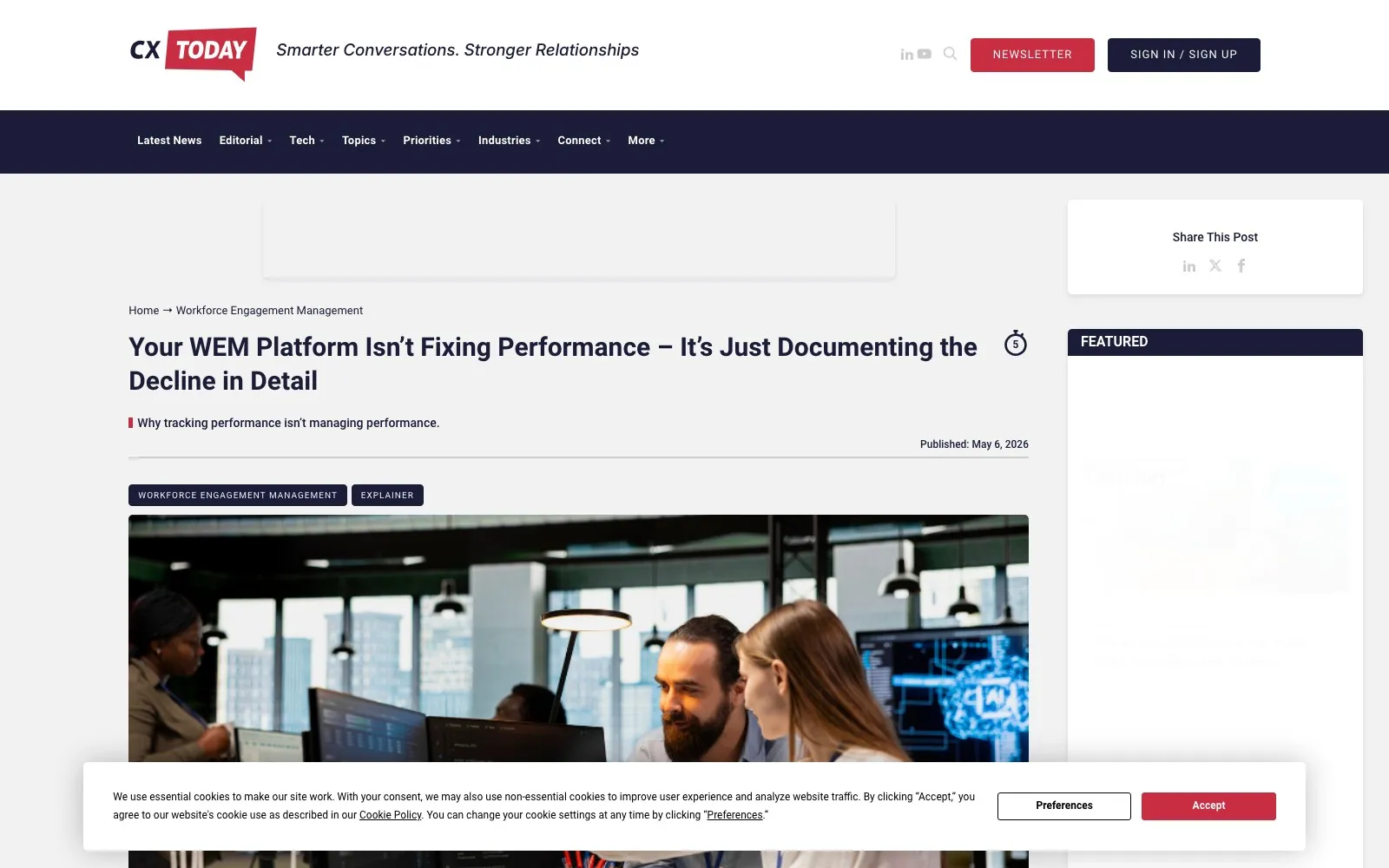Click the Published: May 6, 2026 date
Viewport: 1389px width, 868px height.
(974, 444)
